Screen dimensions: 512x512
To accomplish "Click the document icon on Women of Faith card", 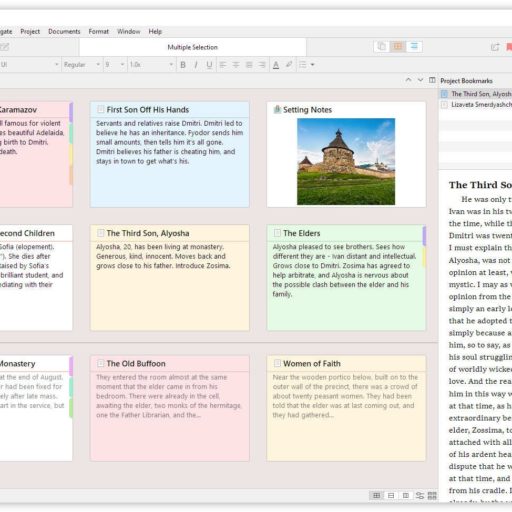I will (277, 363).
